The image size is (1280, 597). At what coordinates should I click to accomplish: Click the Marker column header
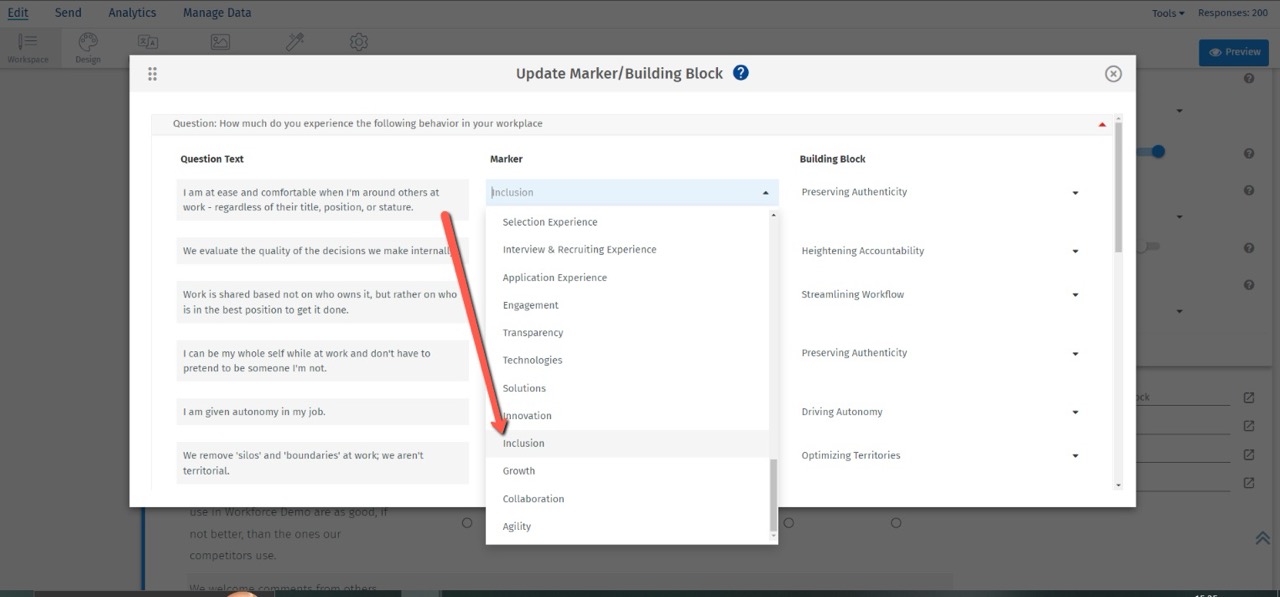click(x=506, y=159)
